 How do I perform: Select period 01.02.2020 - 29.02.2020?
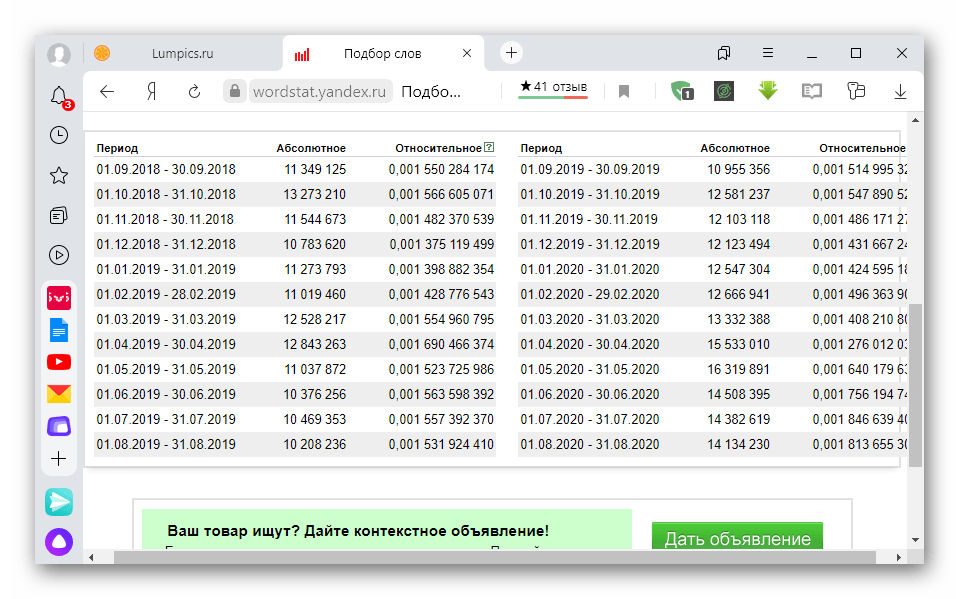[x=590, y=295]
